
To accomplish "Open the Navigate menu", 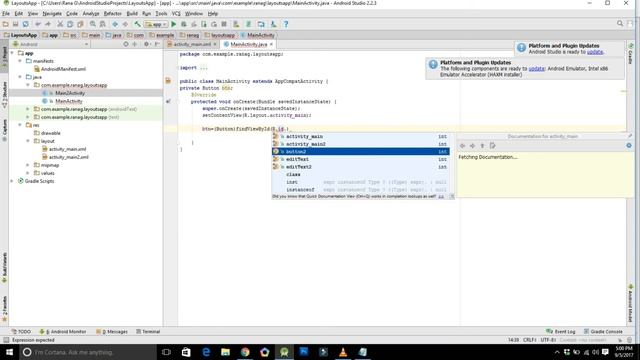I will (52, 13).
